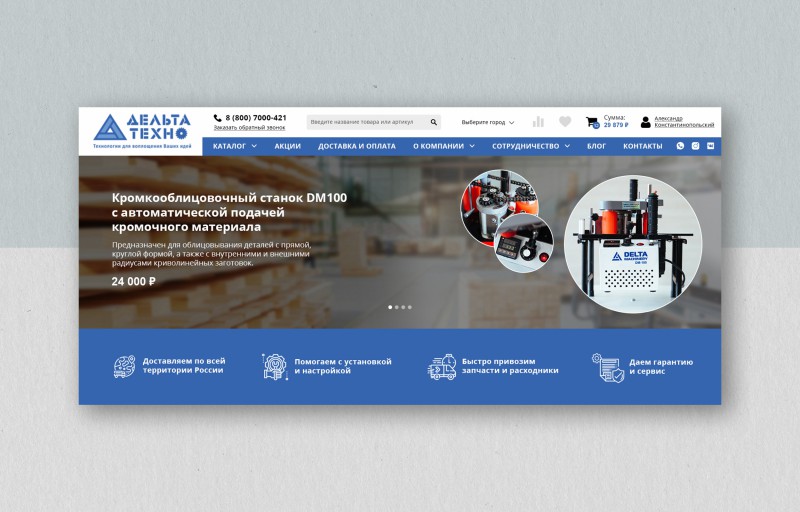Click the Доставляем по всей территории России text
Image resolution: width=800 pixels, height=512 pixels.
point(184,366)
